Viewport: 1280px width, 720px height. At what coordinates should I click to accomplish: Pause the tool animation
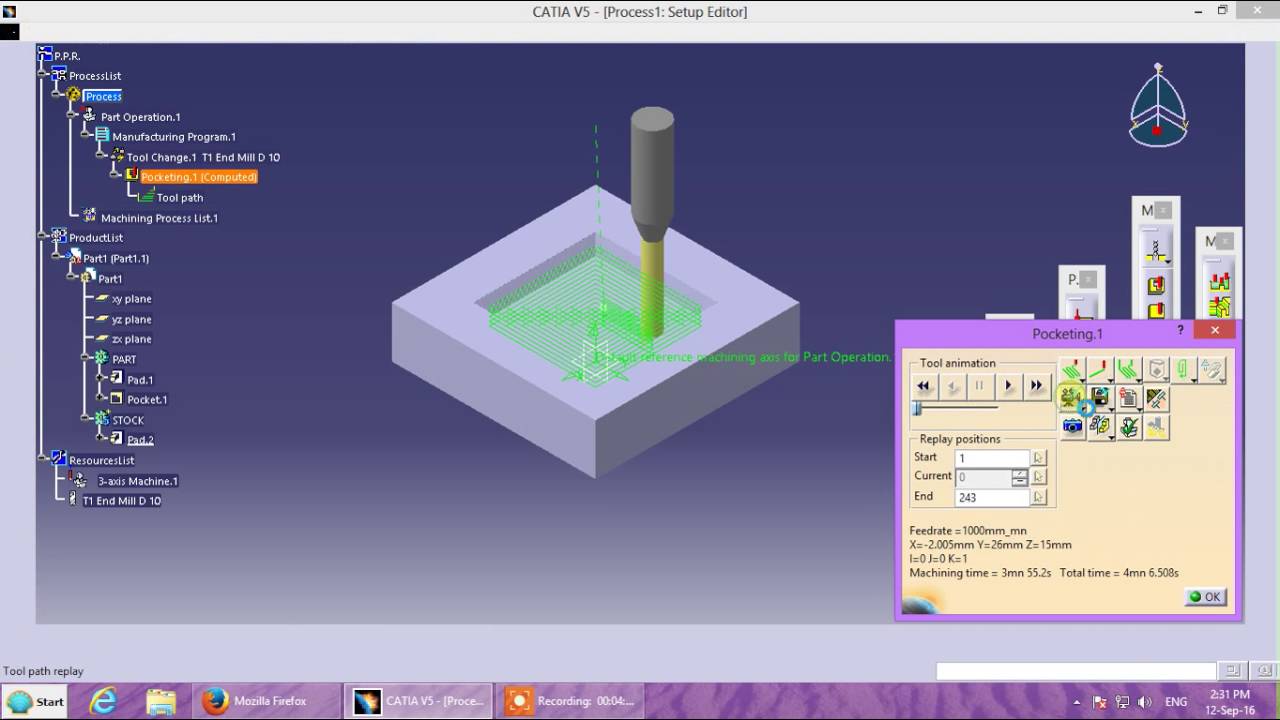[x=980, y=386]
